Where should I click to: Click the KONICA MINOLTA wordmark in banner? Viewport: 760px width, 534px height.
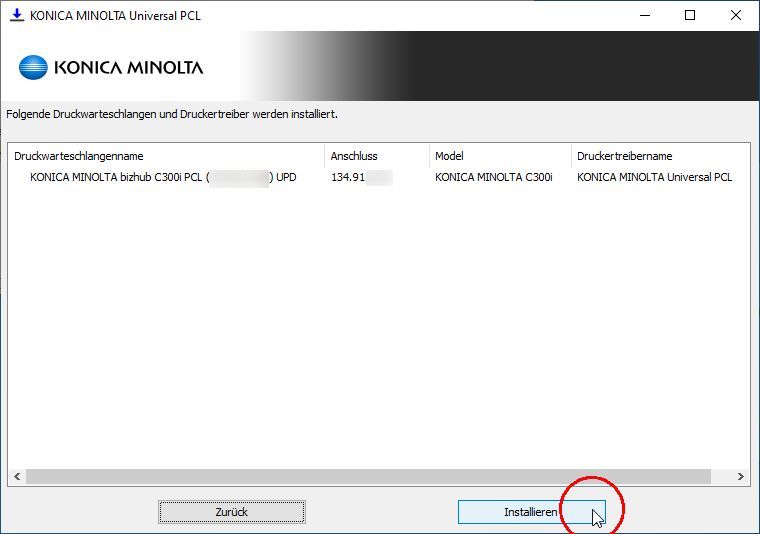click(129, 68)
